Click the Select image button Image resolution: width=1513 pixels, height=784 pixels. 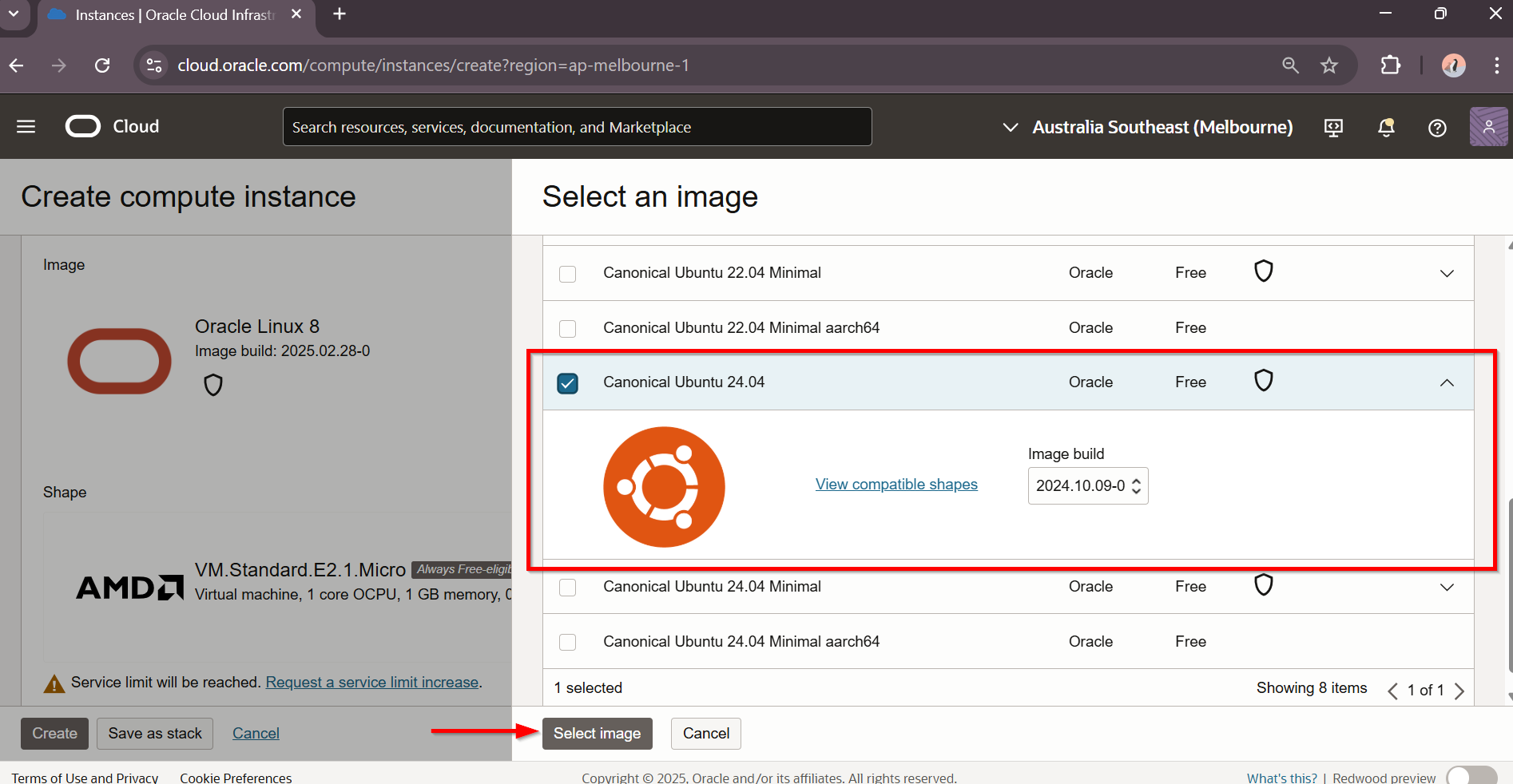point(597,734)
